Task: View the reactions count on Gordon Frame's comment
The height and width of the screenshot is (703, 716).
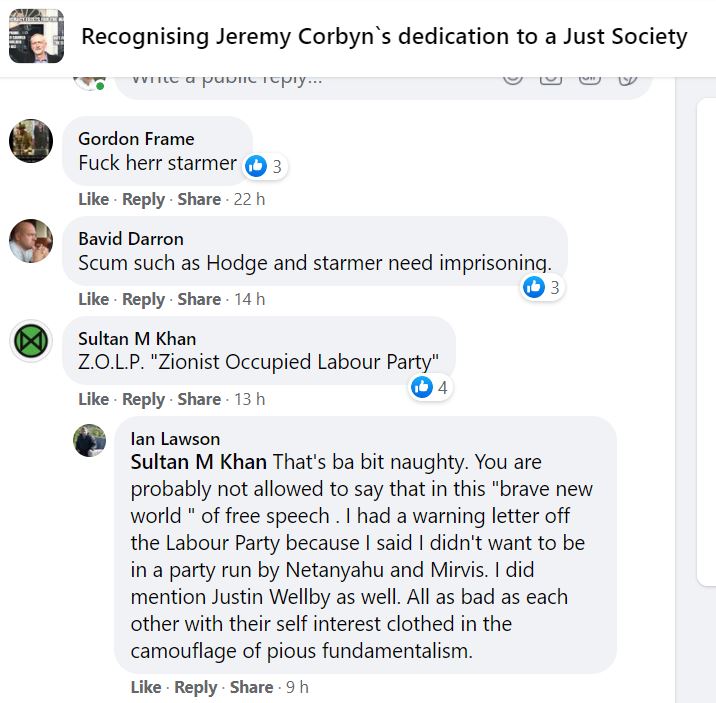Action: point(265,167)
